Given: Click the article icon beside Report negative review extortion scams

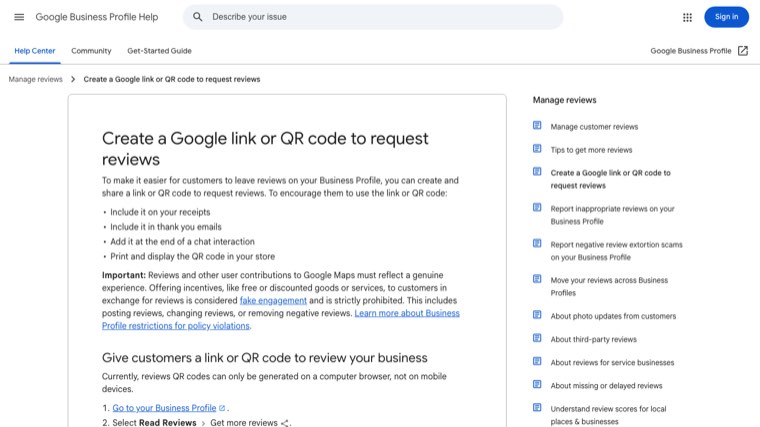Looking at the screenshot, I should pyautogui.click(x=537, y=243).
